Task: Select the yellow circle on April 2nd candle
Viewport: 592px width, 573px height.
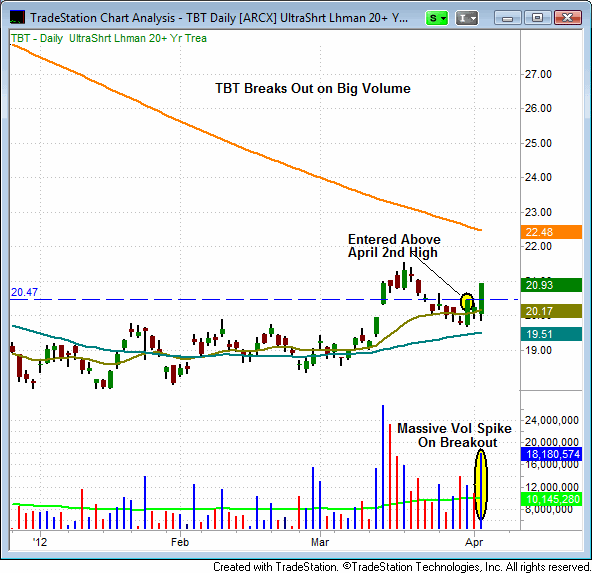Action: pyautogui.click(x=467, y=301)
